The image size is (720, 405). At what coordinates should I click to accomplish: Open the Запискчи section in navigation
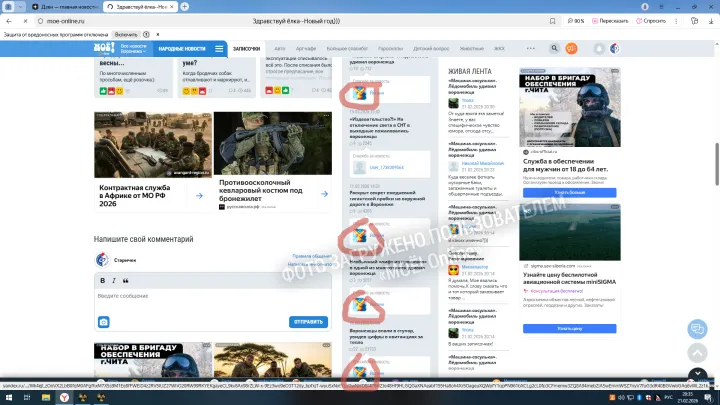click(246, 48)
